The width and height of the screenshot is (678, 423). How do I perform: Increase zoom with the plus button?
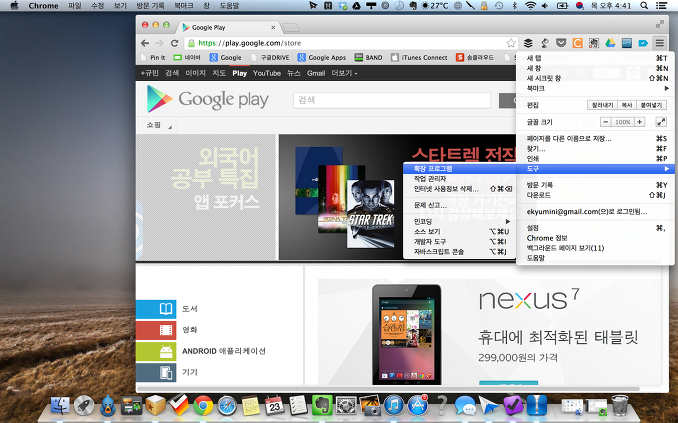point(639,122)
